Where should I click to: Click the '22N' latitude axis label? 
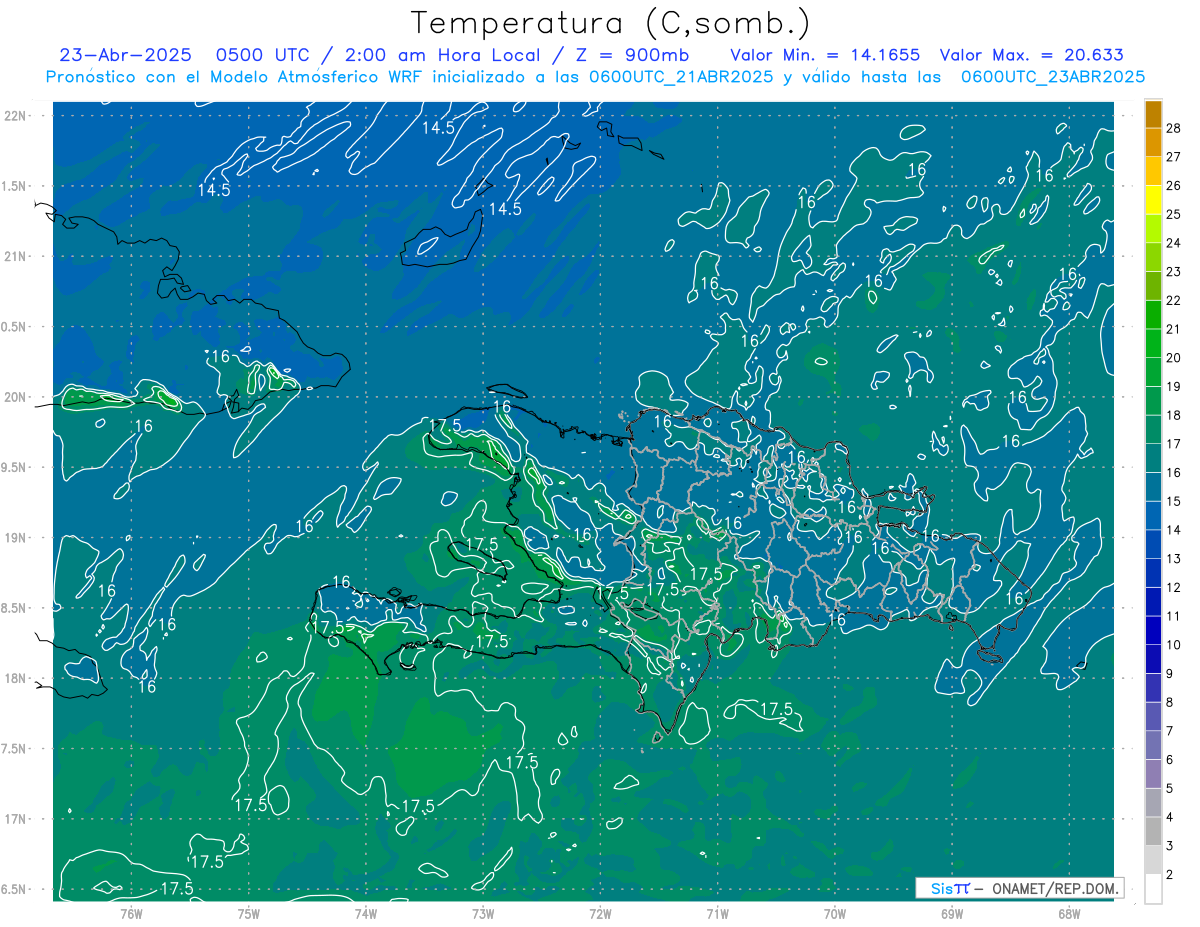(x=15, y=116)
